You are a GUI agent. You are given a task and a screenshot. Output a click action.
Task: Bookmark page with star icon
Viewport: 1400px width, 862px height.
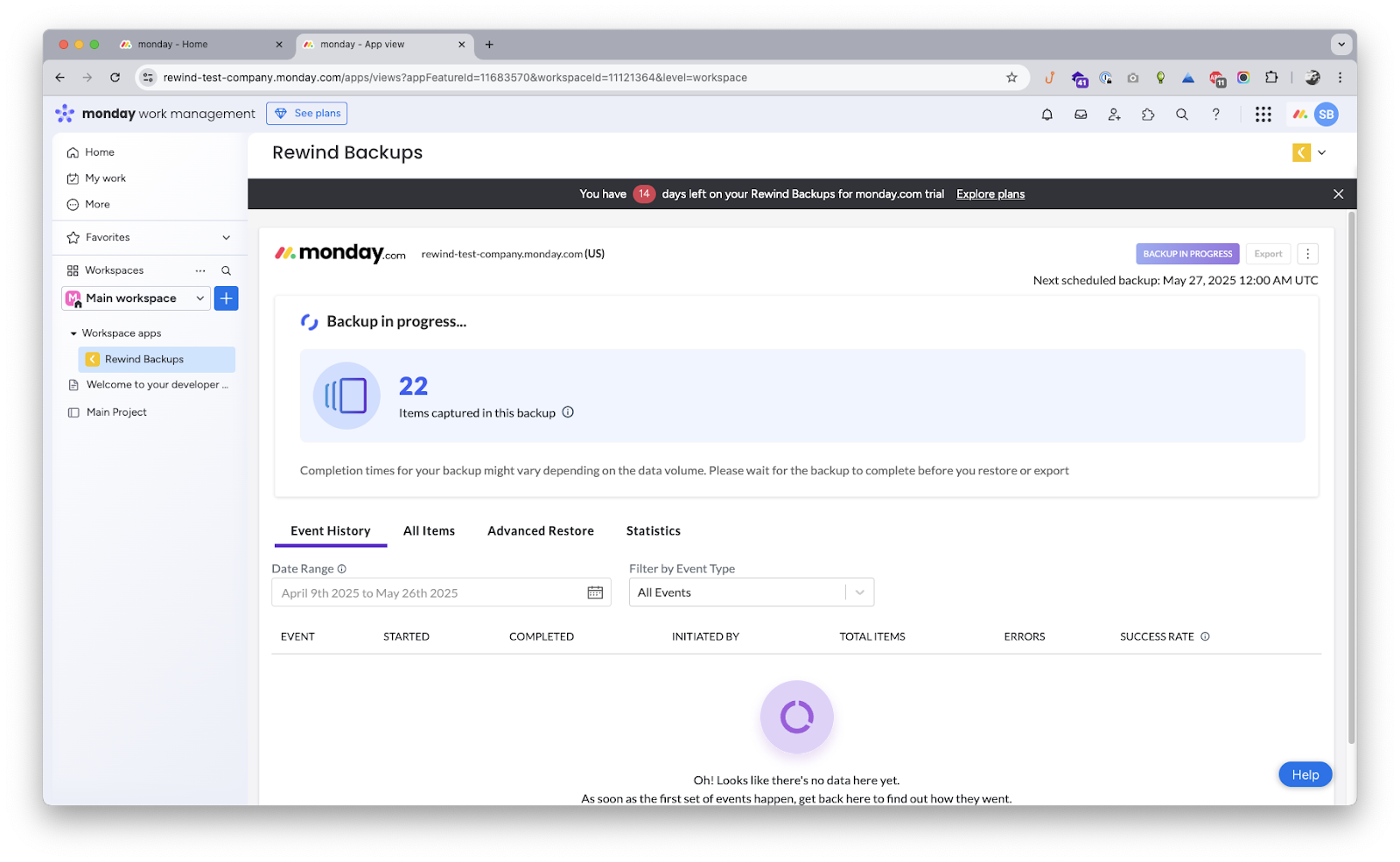pos(1011,77)
